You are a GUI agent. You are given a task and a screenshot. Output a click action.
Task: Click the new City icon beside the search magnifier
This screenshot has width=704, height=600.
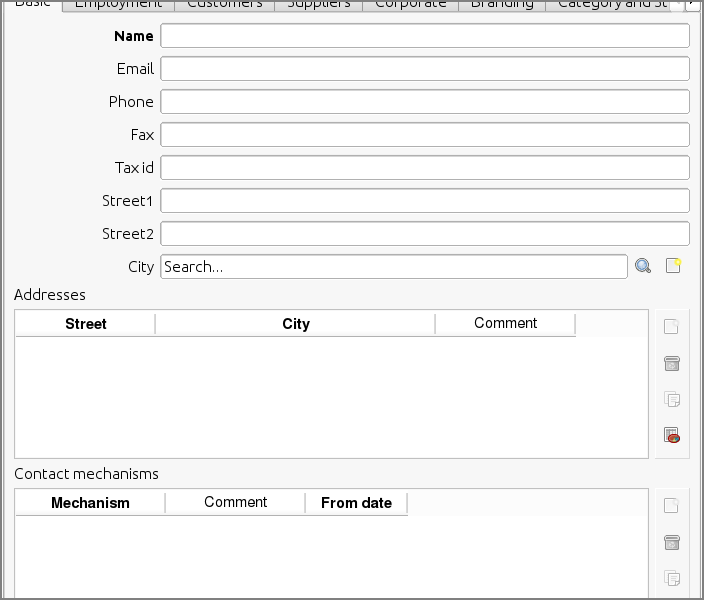(x=673, y=265)
